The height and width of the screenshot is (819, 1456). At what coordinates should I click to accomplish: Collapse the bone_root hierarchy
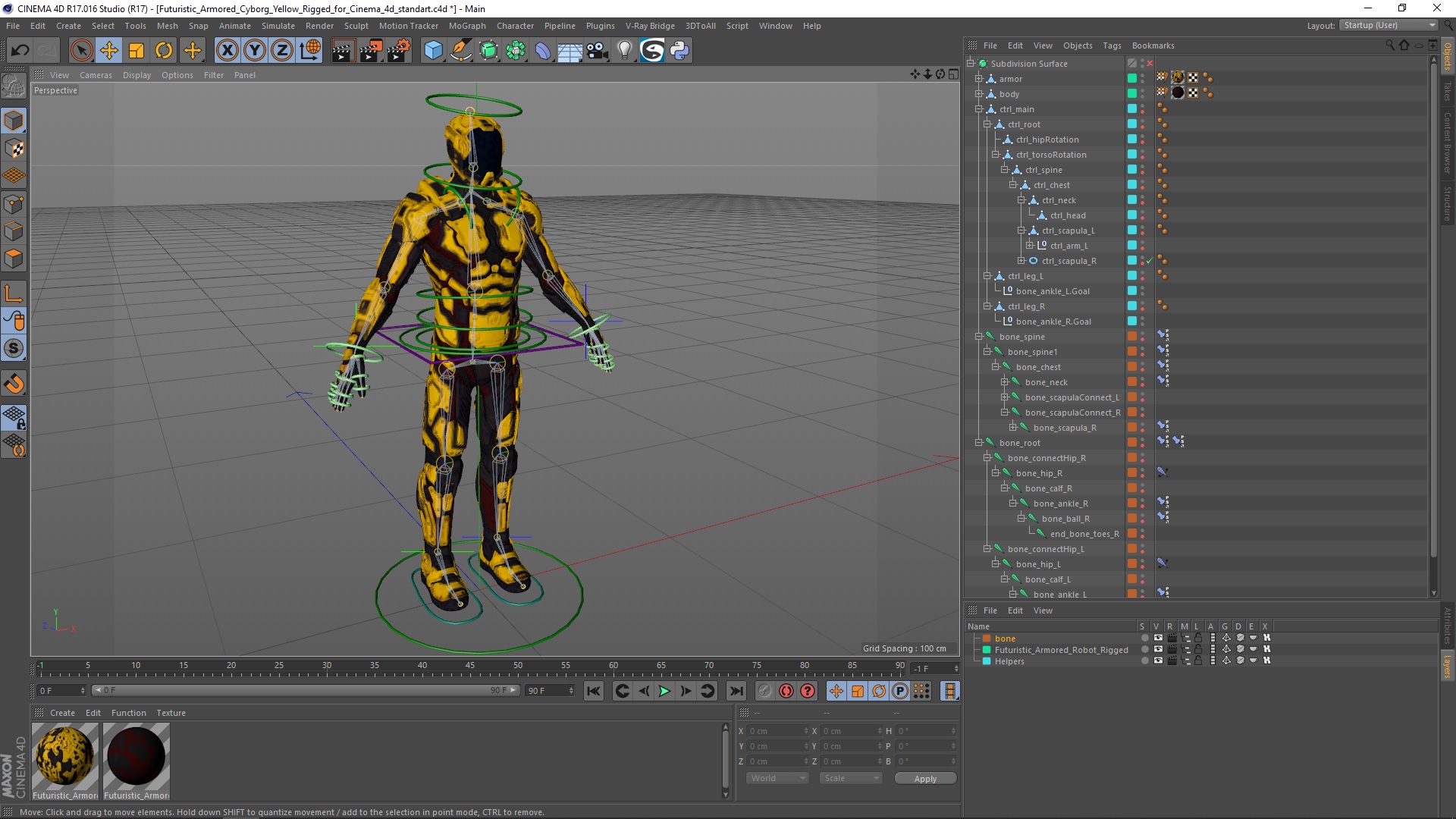[x=979, y=443]
